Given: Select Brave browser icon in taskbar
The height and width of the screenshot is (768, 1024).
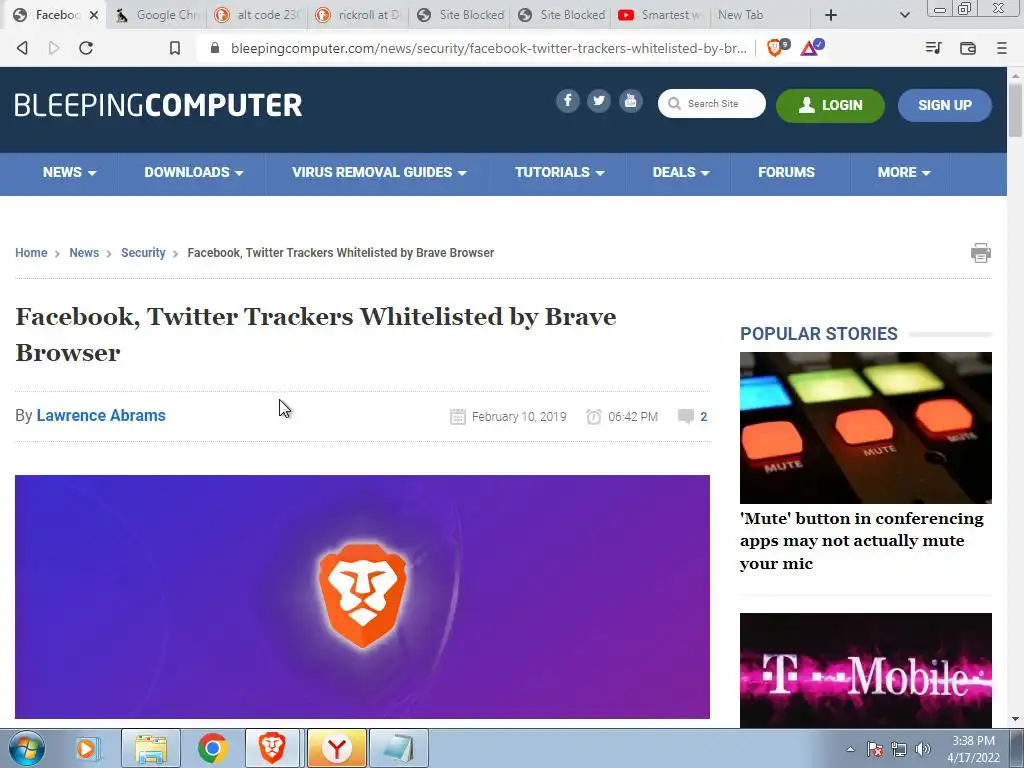Looking at the screenshot, I should pos(272,748).
